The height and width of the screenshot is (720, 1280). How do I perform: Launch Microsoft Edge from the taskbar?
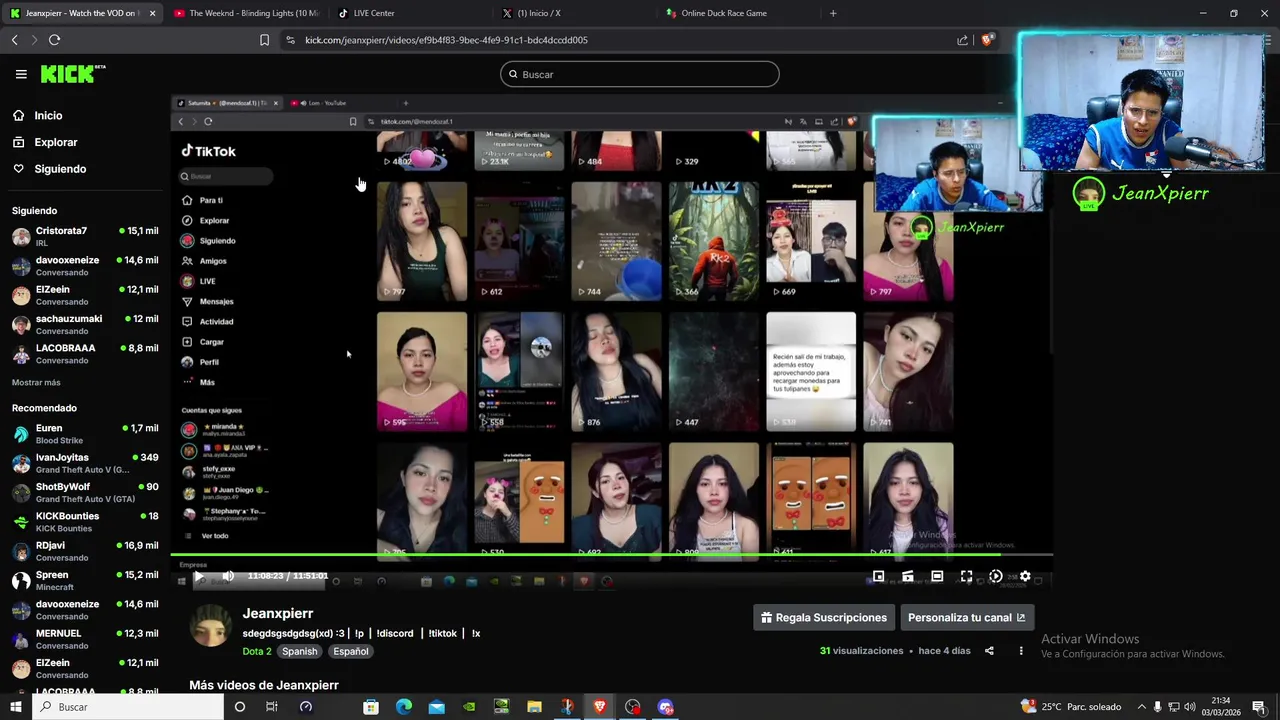click(x=404, y=707)
